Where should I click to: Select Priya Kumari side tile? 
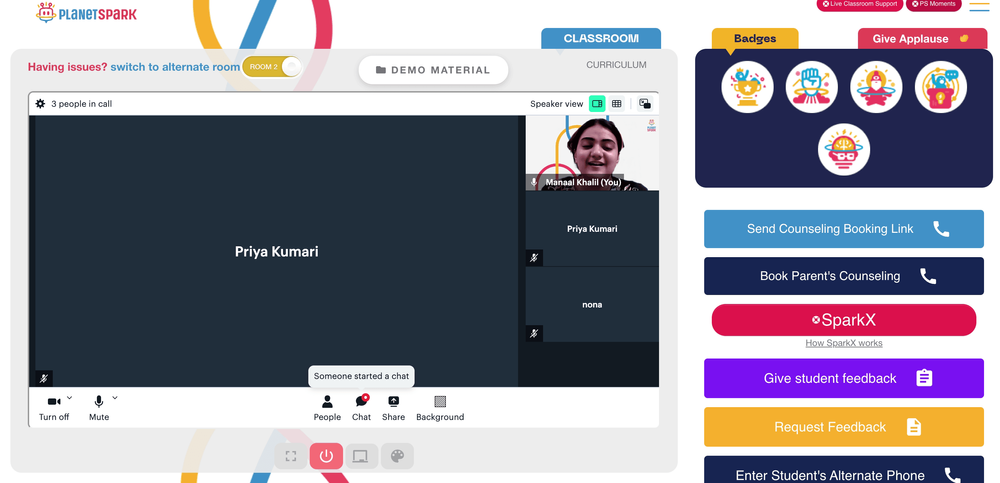coord(592,228)
